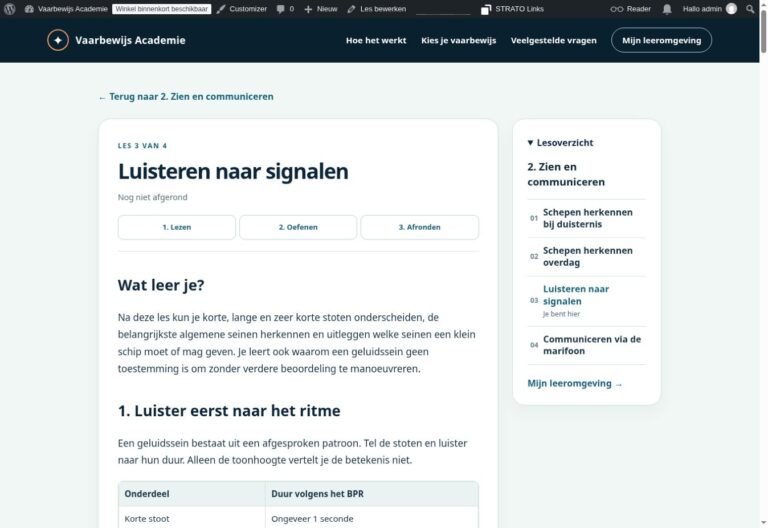The image size is (768, 528).
Task: Open the WordPress logo menu
Action: [x=9, y=9]
